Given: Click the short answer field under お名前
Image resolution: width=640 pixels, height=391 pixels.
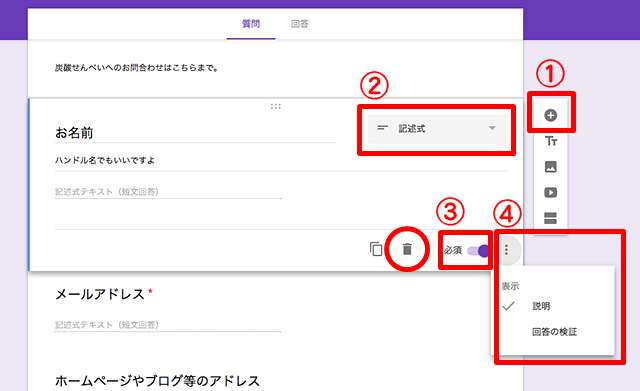Looking at the screenshot, I should pos(168,192).
